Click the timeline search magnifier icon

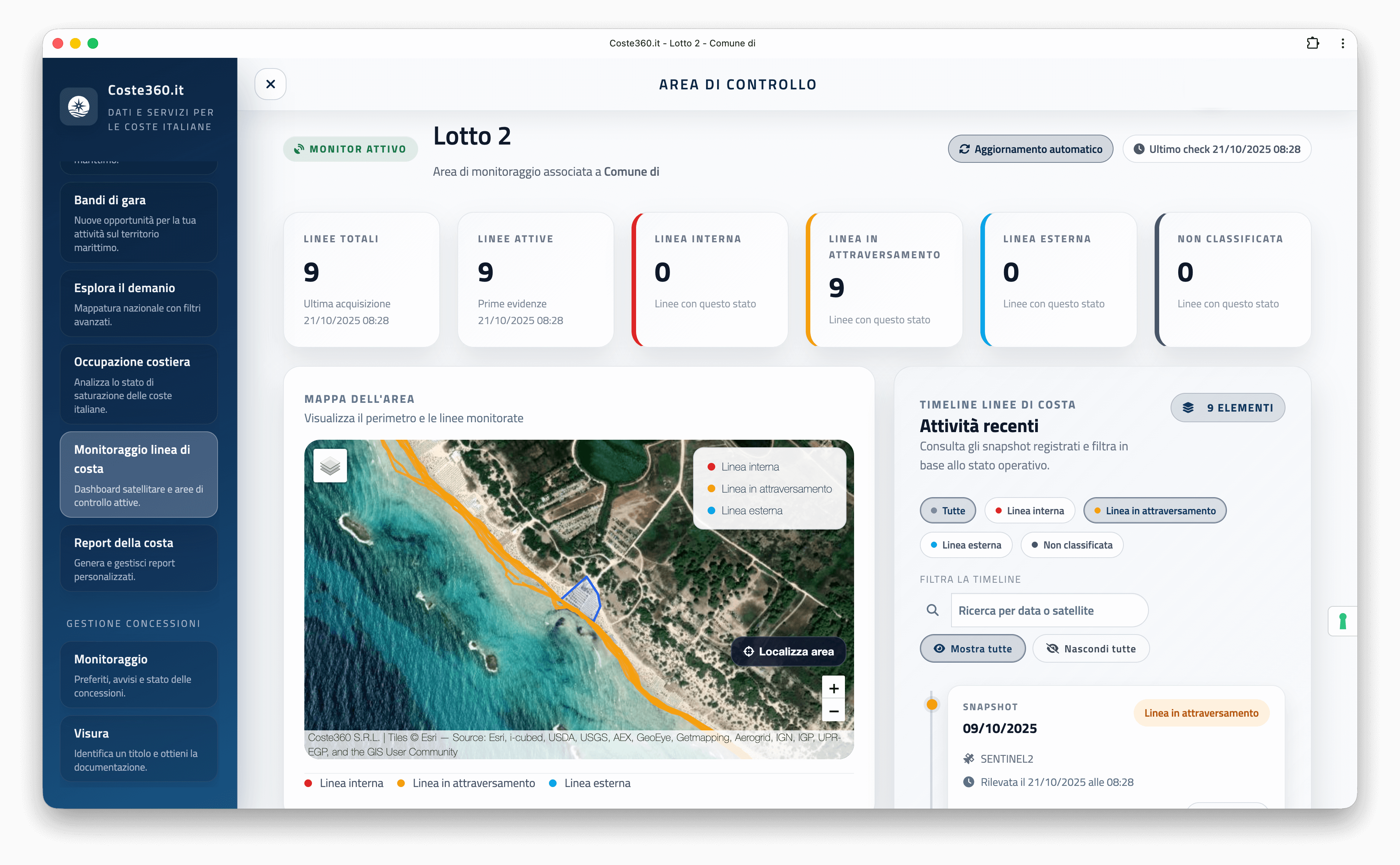(x=932, y=611)
